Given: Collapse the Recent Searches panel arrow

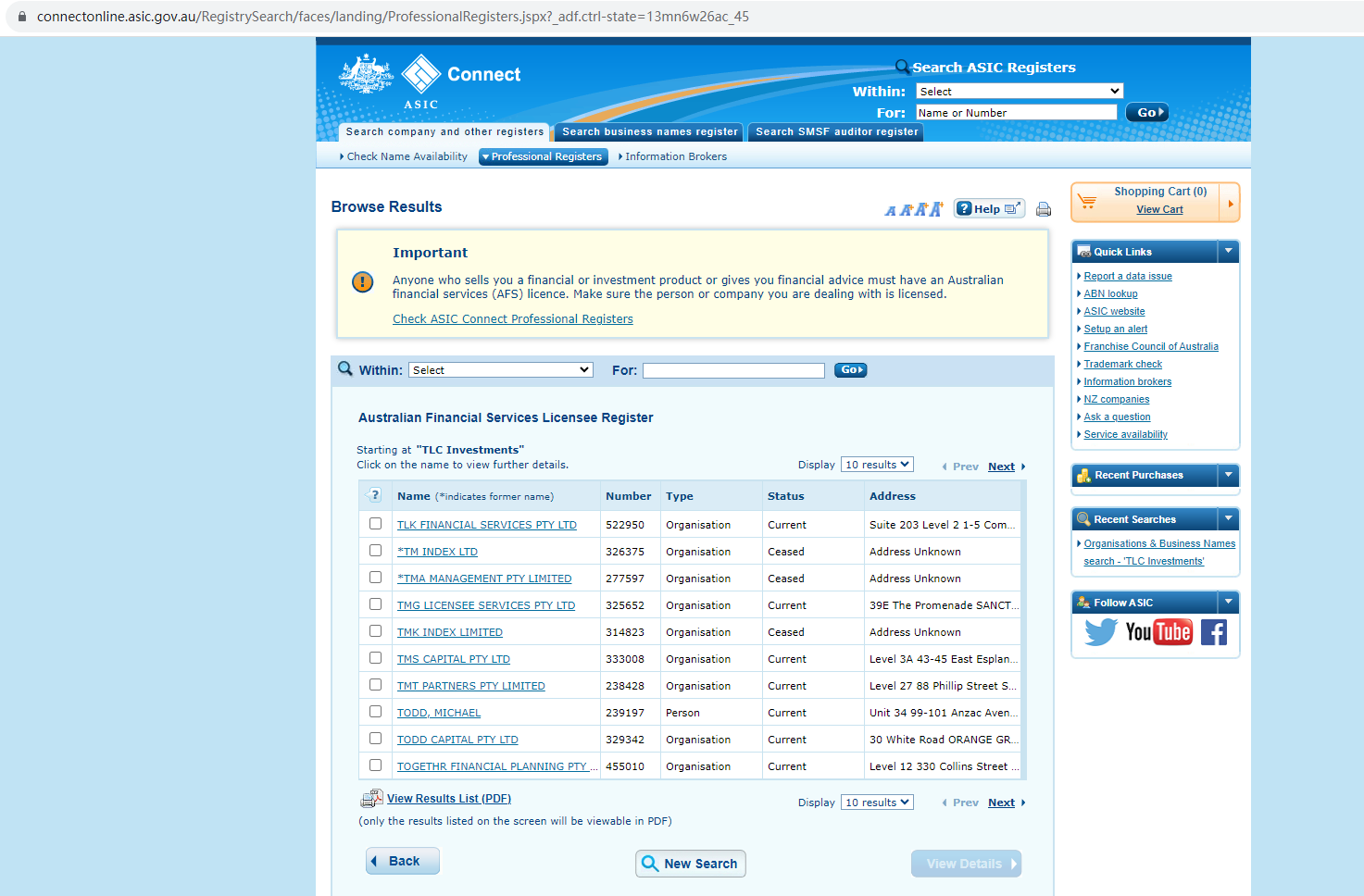Looking at the screenshot, I should [x=1229, y=518].
